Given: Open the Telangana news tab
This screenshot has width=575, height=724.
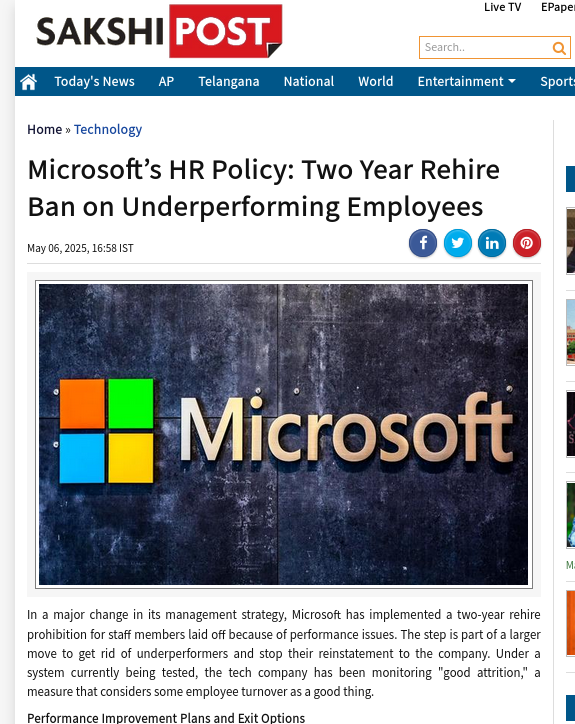Looking at the screenshot, I should point(229,82).
